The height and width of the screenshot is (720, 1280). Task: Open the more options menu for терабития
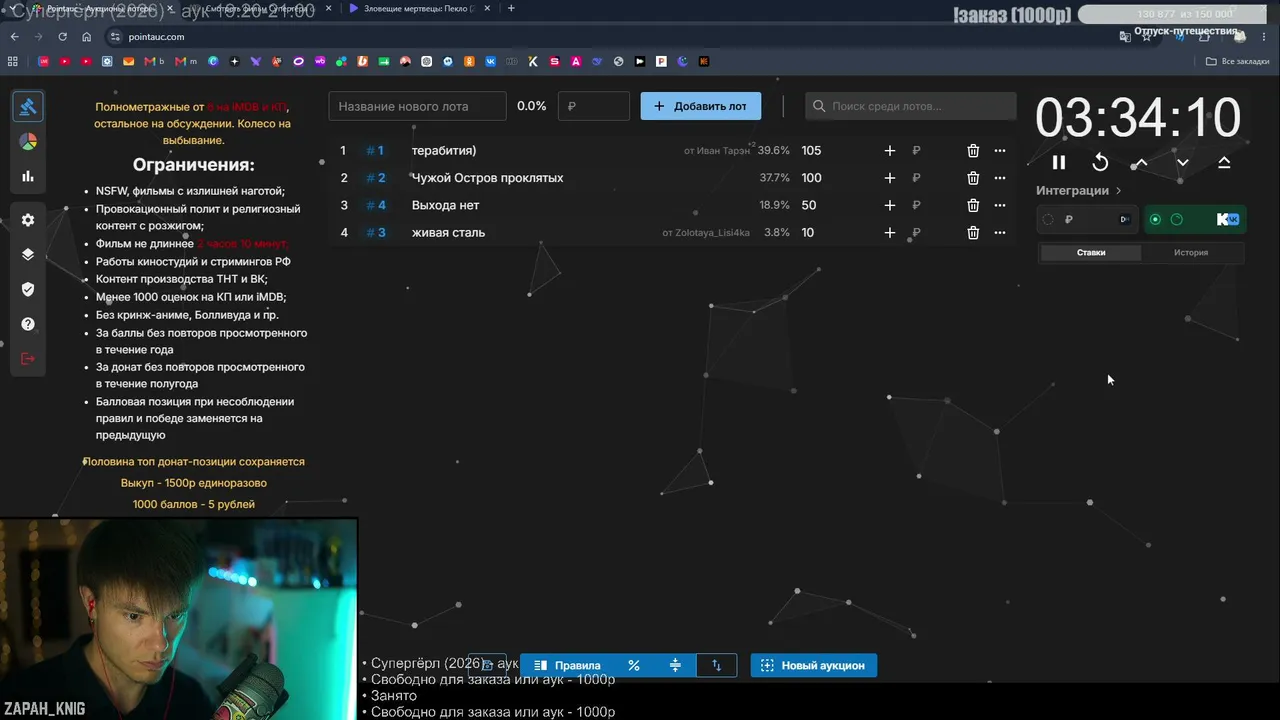point(1000,151)
